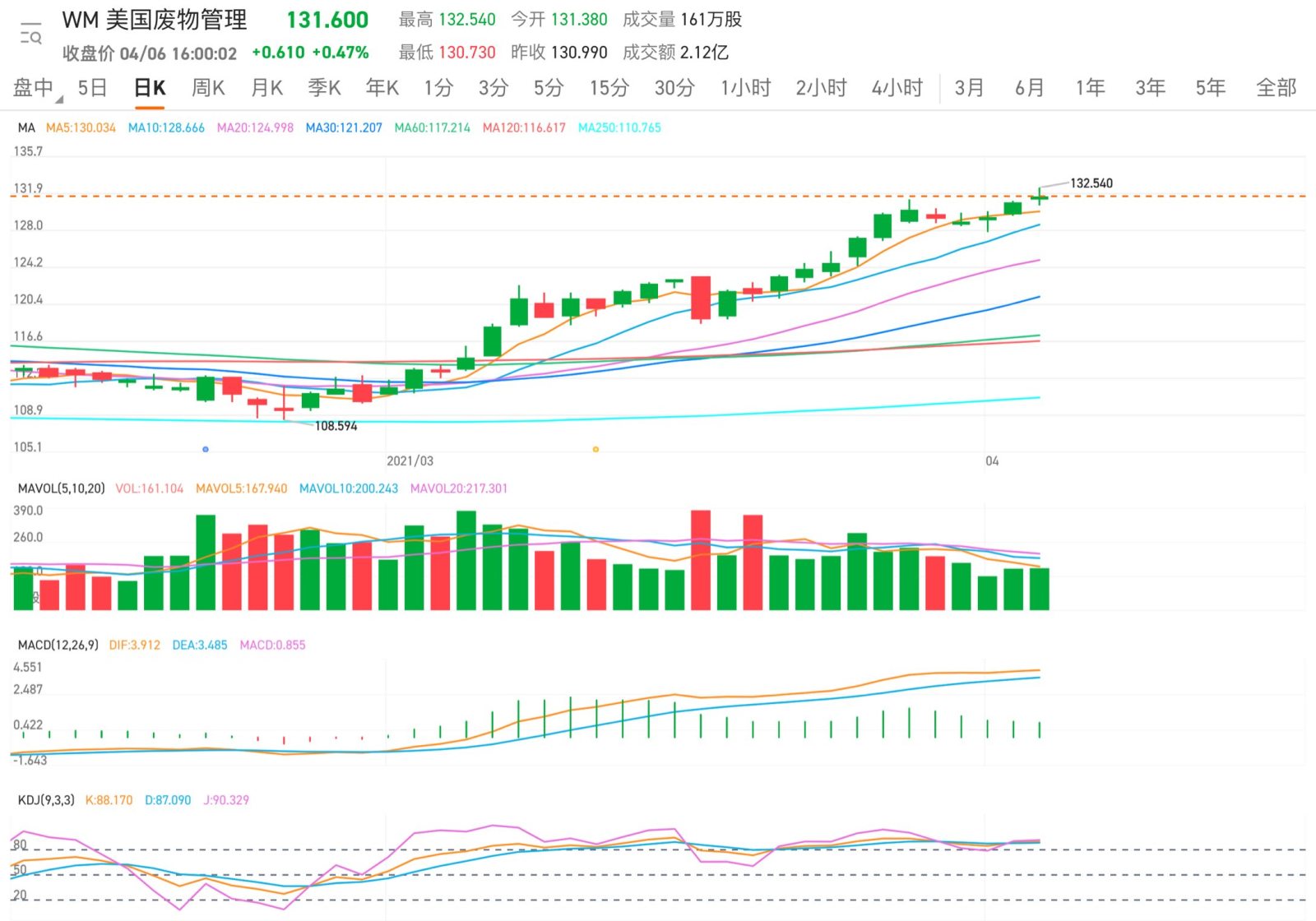
Task: Click the WM 美国废物管理 stock title
Action: coord(155,20)
